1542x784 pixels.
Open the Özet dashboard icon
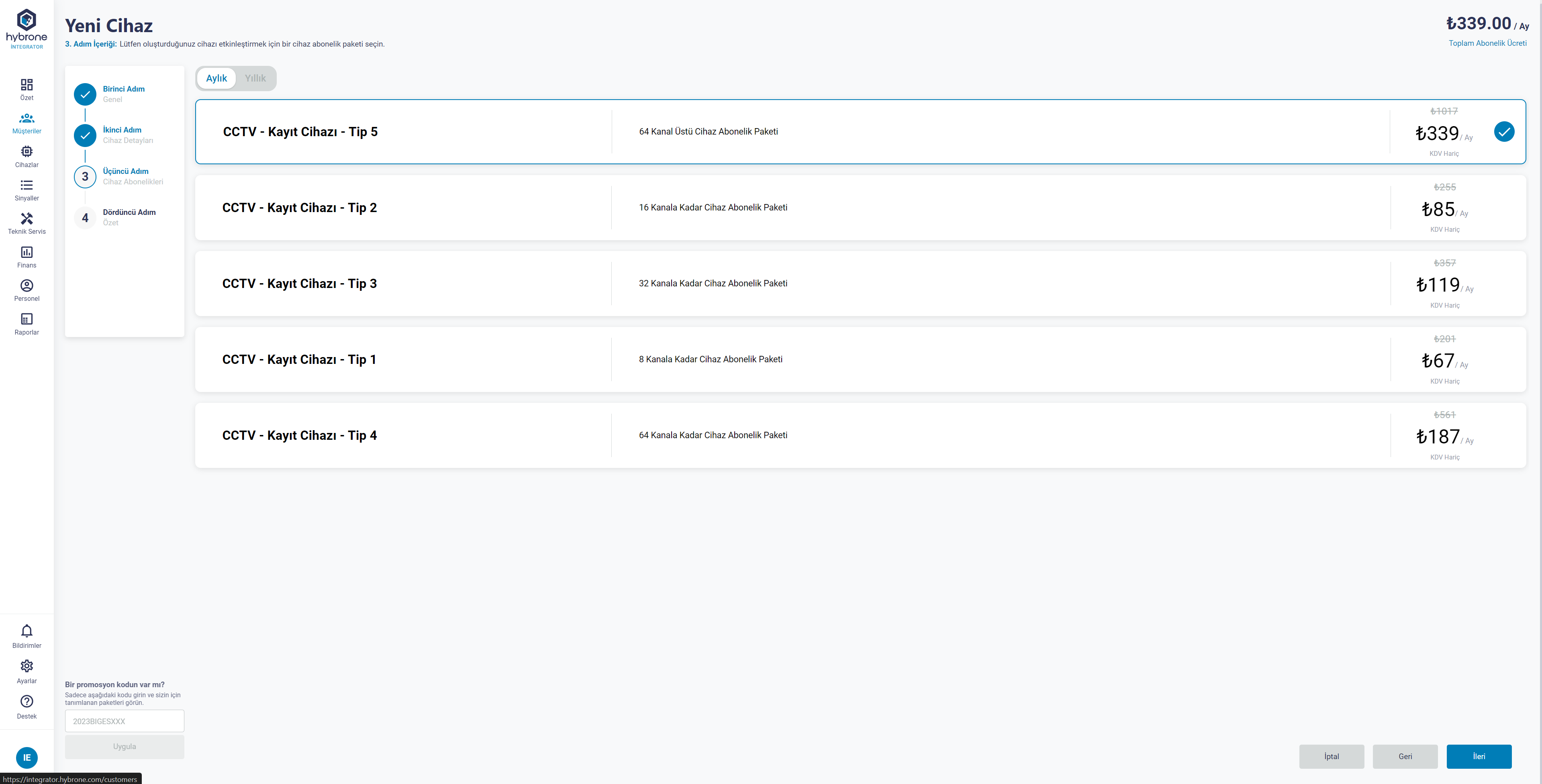27,84
